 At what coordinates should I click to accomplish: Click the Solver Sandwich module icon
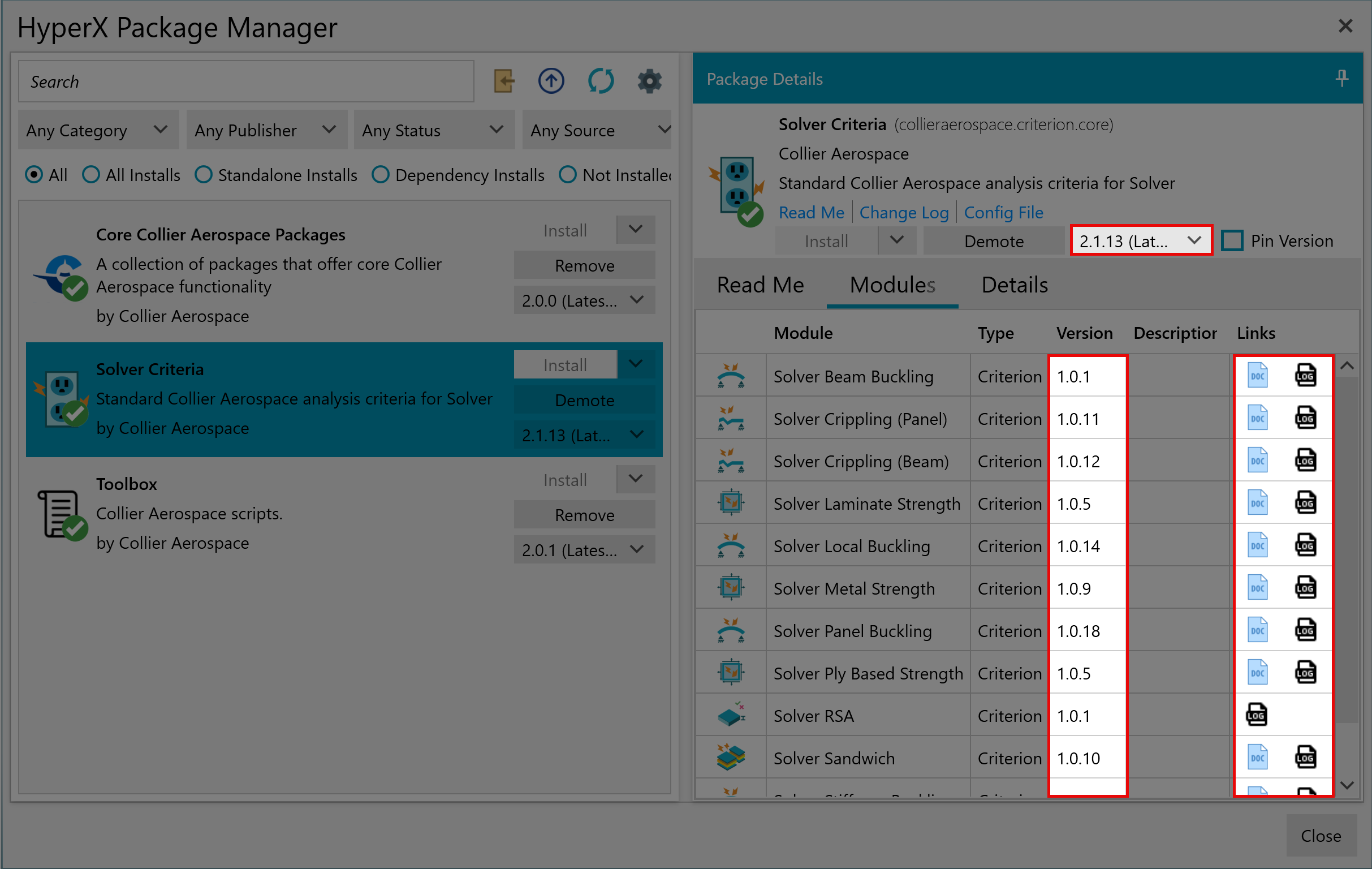[x=731, y=758]
